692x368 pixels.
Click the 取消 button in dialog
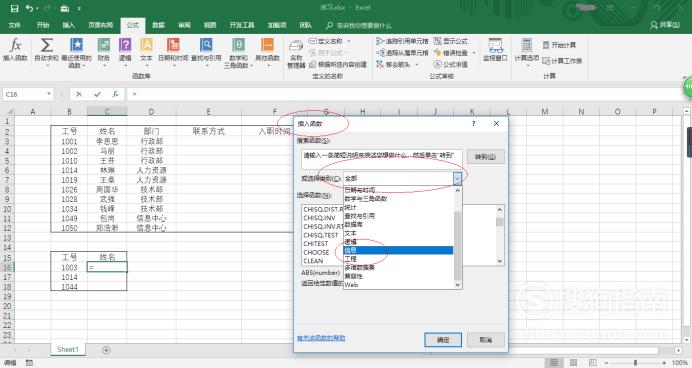(486, 340)
